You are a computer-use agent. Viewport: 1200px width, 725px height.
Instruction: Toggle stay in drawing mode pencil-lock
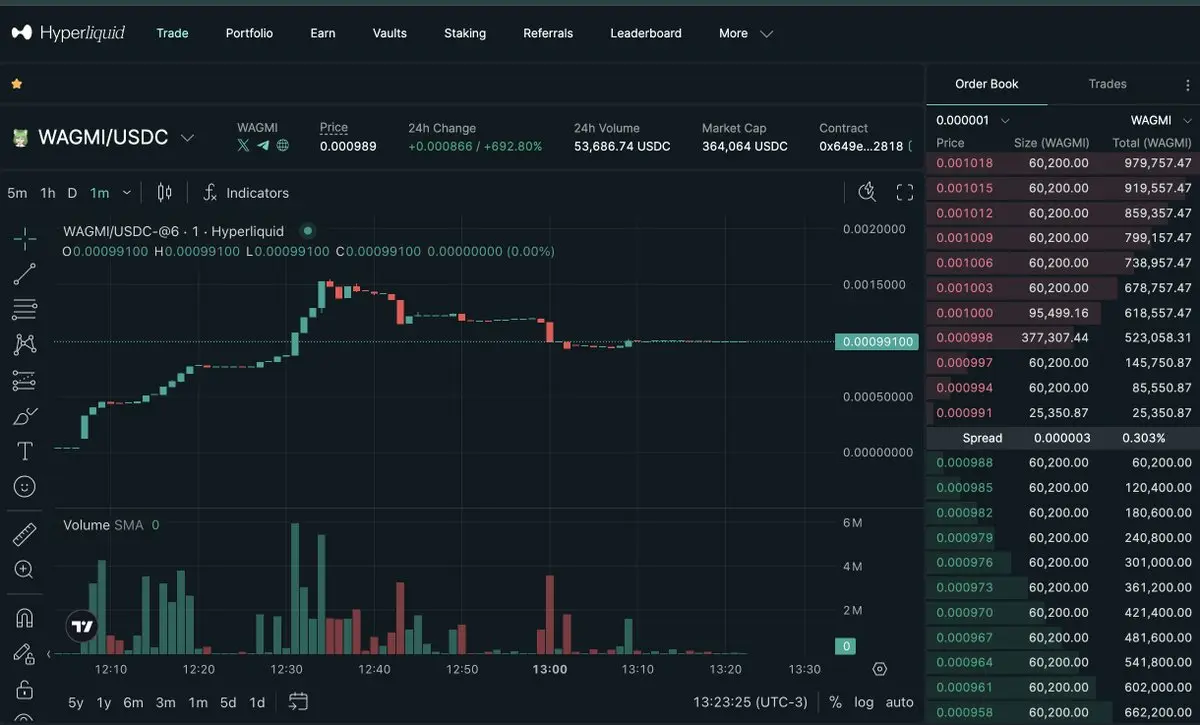[x=25, y=654]
